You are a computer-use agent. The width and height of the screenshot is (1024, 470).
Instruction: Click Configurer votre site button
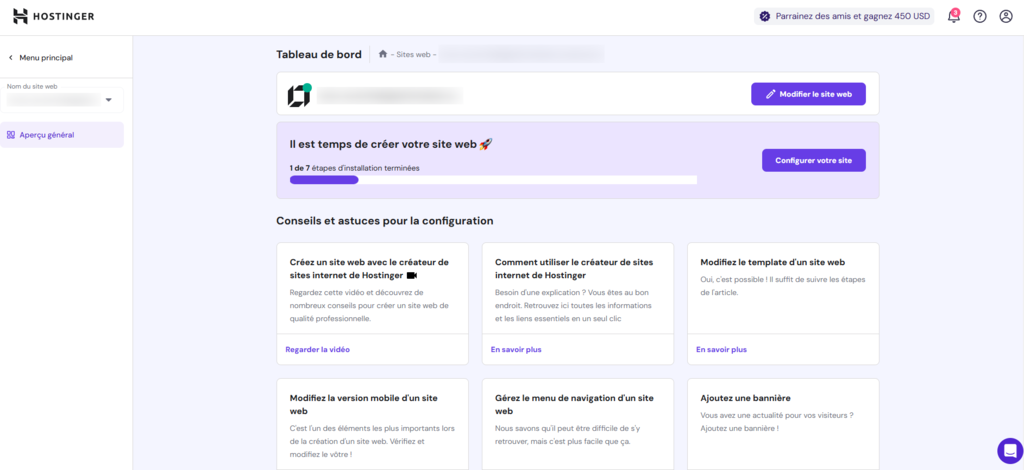pos(814,161)
